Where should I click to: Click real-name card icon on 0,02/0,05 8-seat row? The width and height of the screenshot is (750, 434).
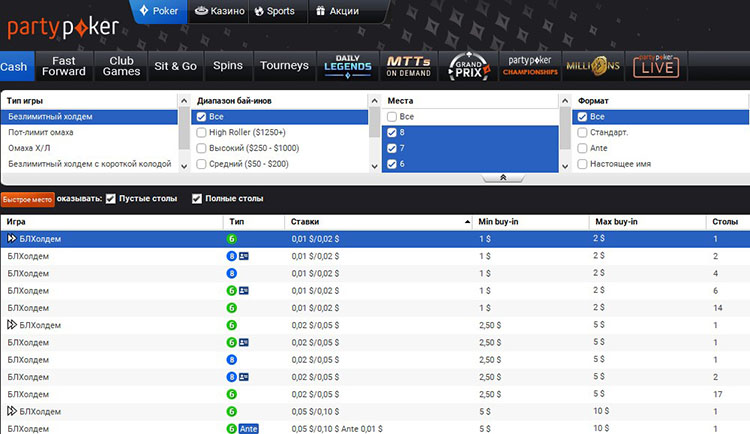[244, 377]
